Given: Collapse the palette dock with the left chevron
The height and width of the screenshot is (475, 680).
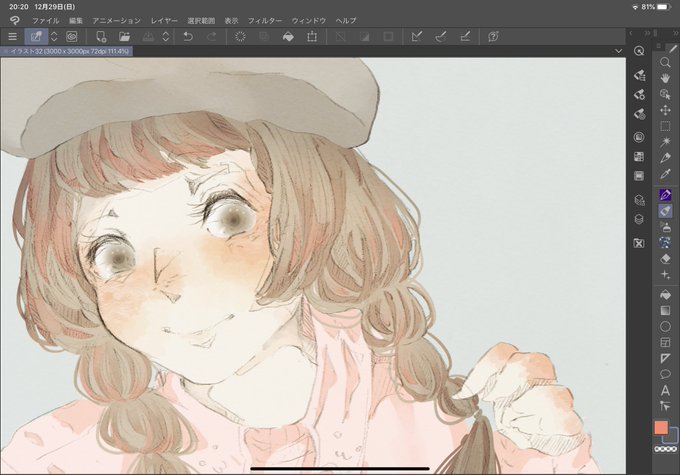Looking at the screenshot, I should coord(631,33).
